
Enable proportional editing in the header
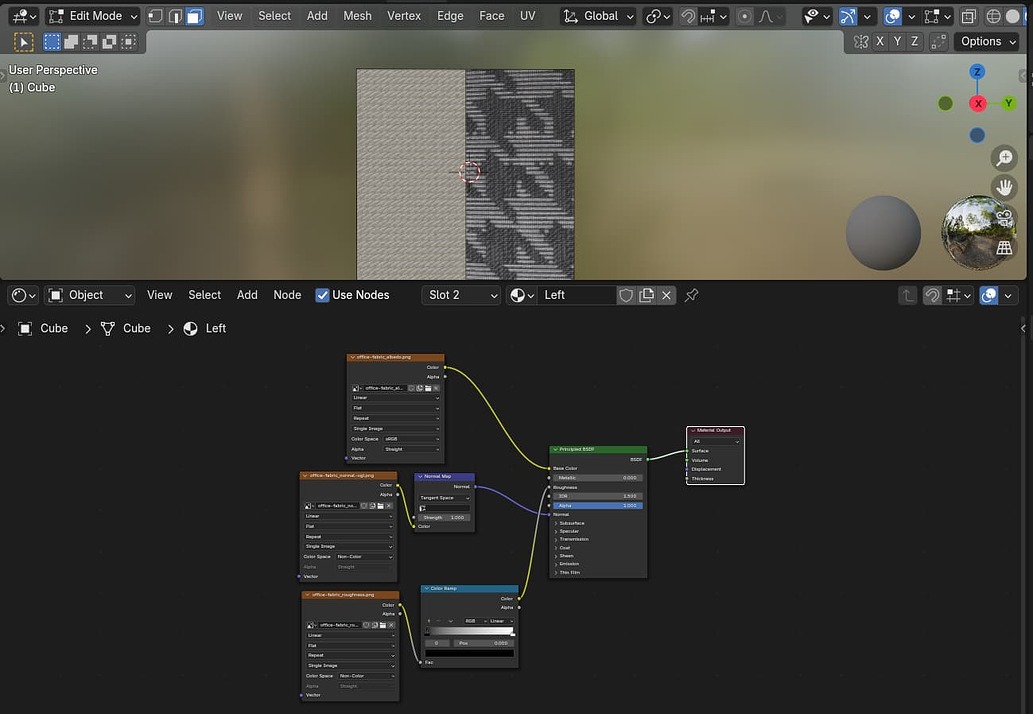pos(746,16)
